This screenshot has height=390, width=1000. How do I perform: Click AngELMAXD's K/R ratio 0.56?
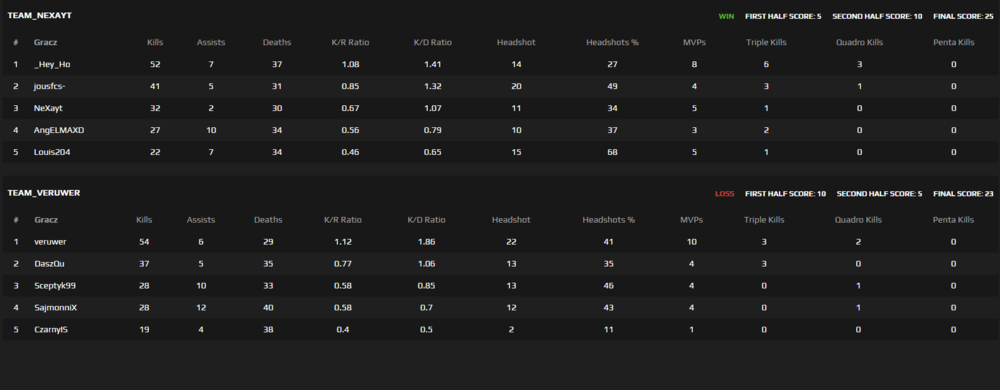[350, 130]
